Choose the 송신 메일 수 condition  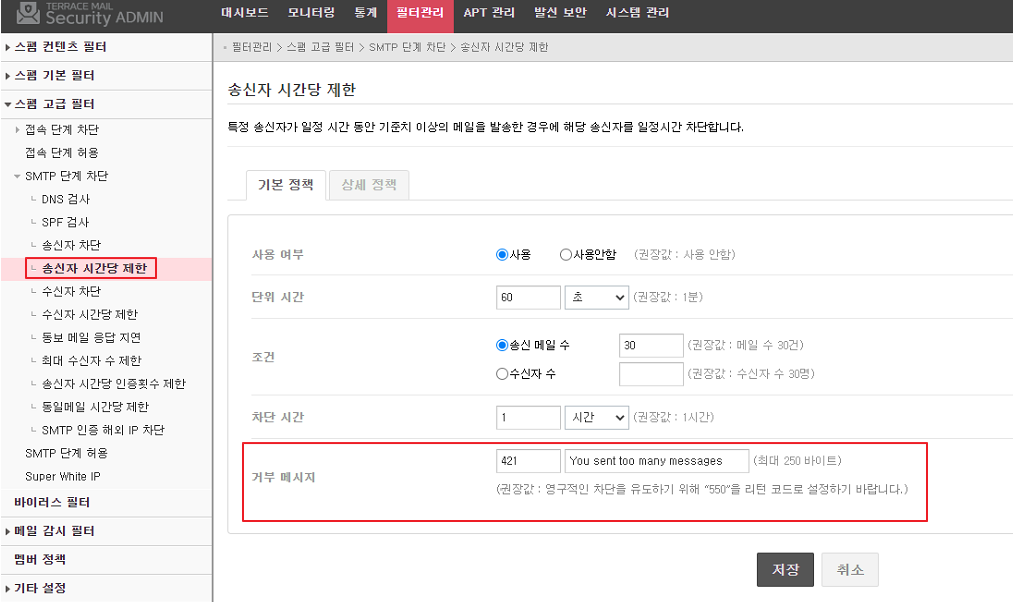(503, 345)
